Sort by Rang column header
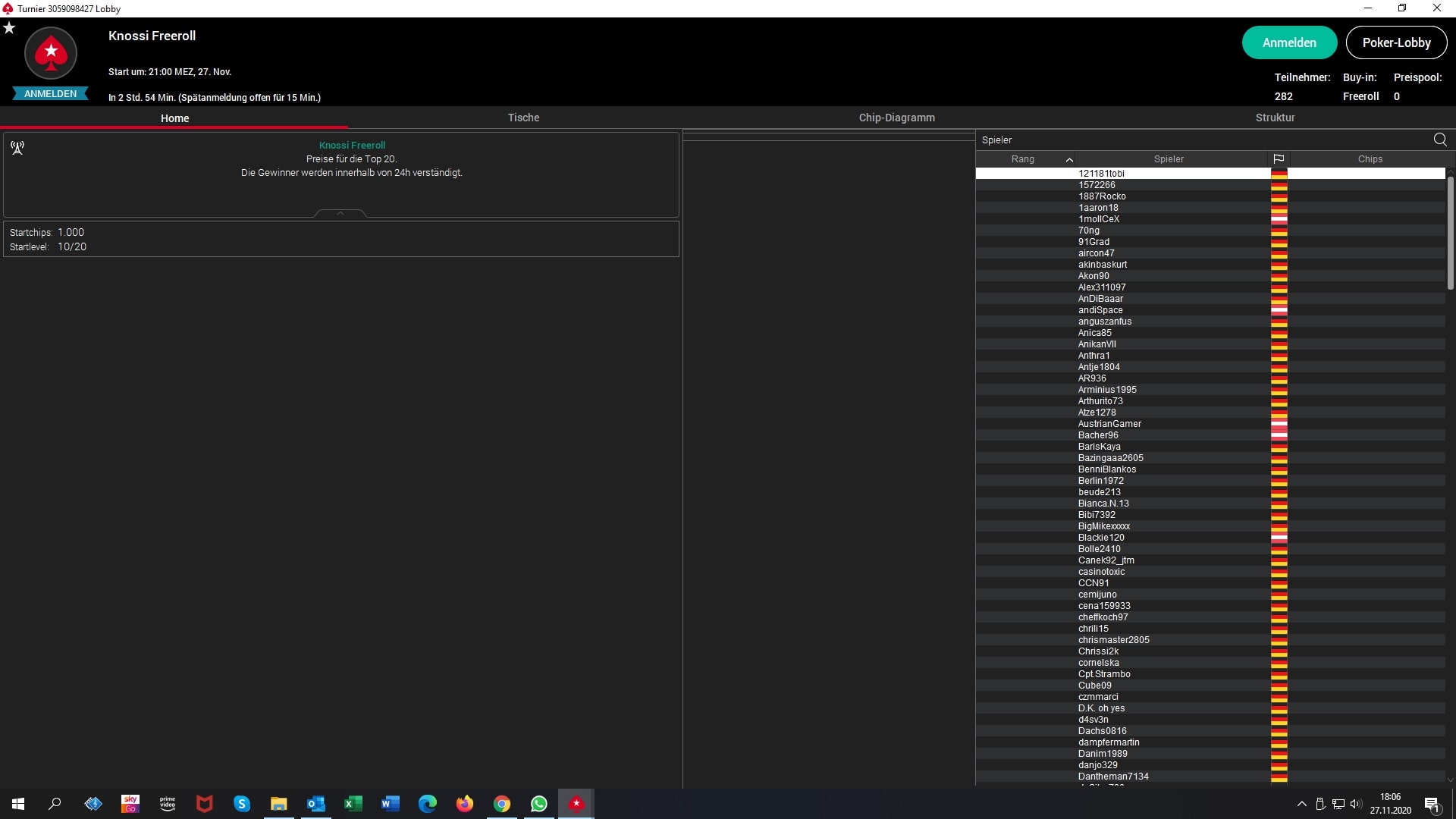 (x=1022, y=159)
